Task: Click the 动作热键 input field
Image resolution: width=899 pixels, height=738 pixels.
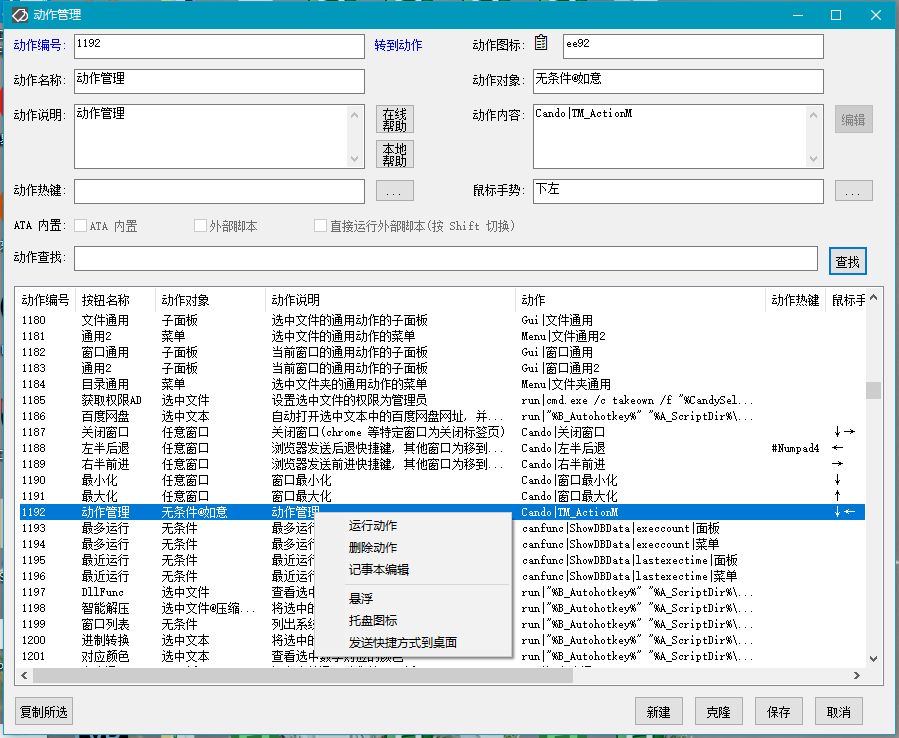Action: (219, 192)
